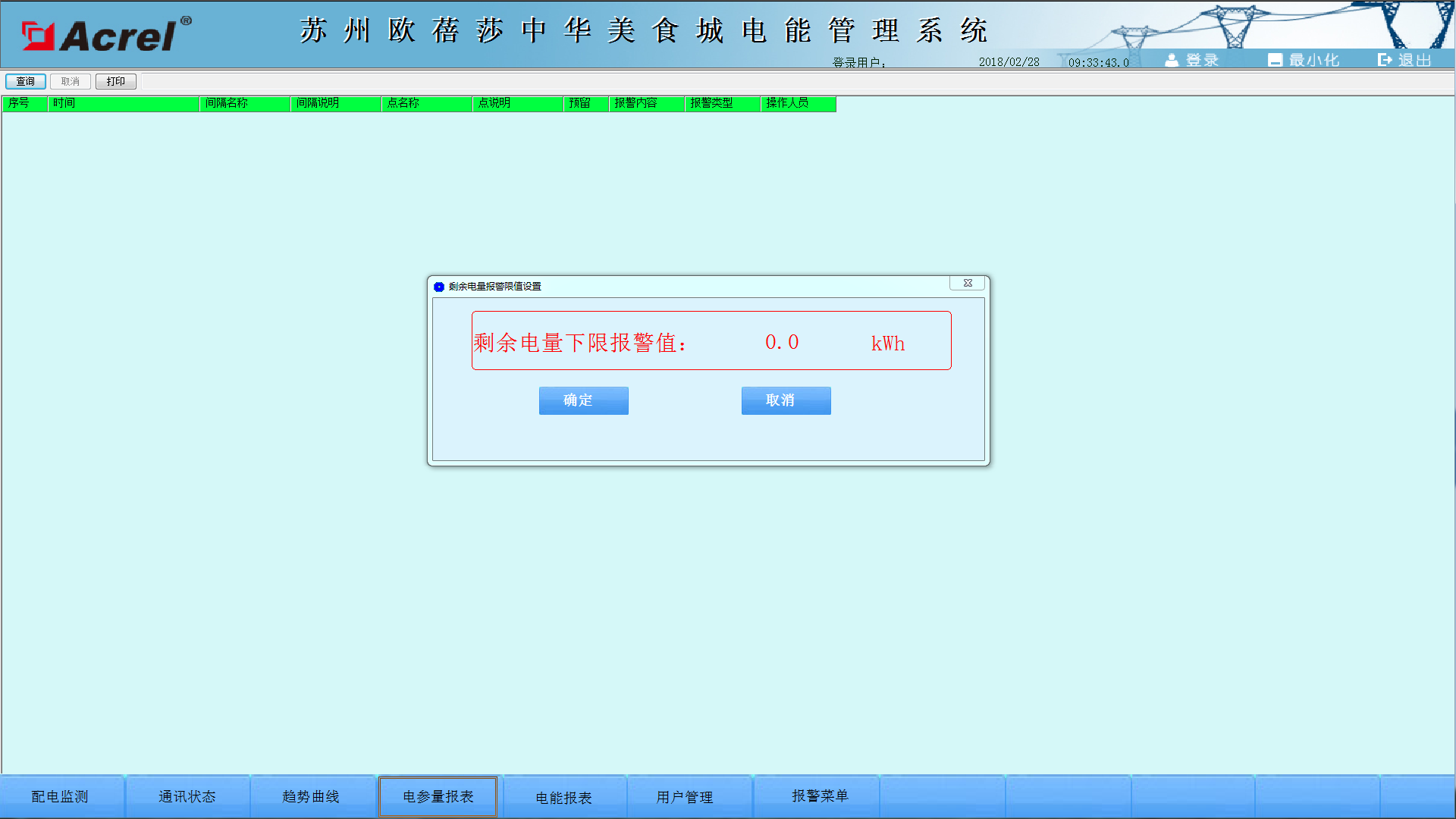Open the 电能报表 tab
This screenshot has height=819, width=1456.
click(x=563, y=797)
